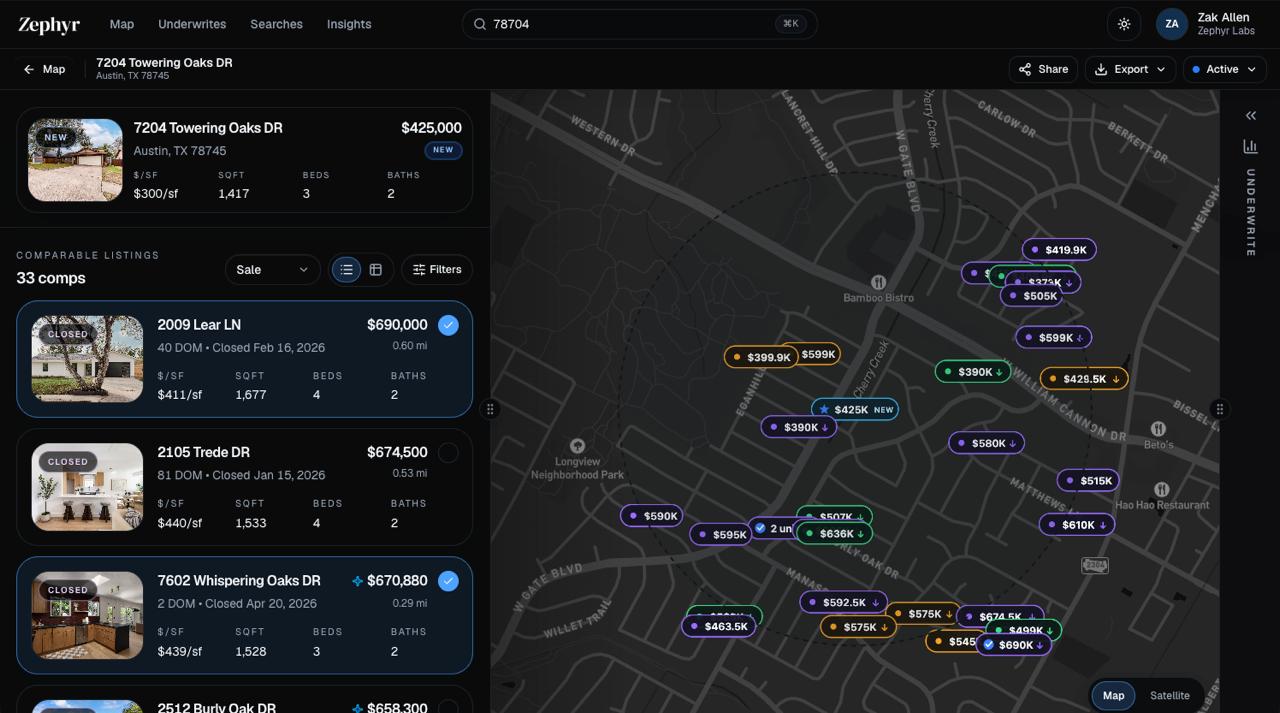Open the comps Filters button
1280x713 pixels.
tap(437, 270)
